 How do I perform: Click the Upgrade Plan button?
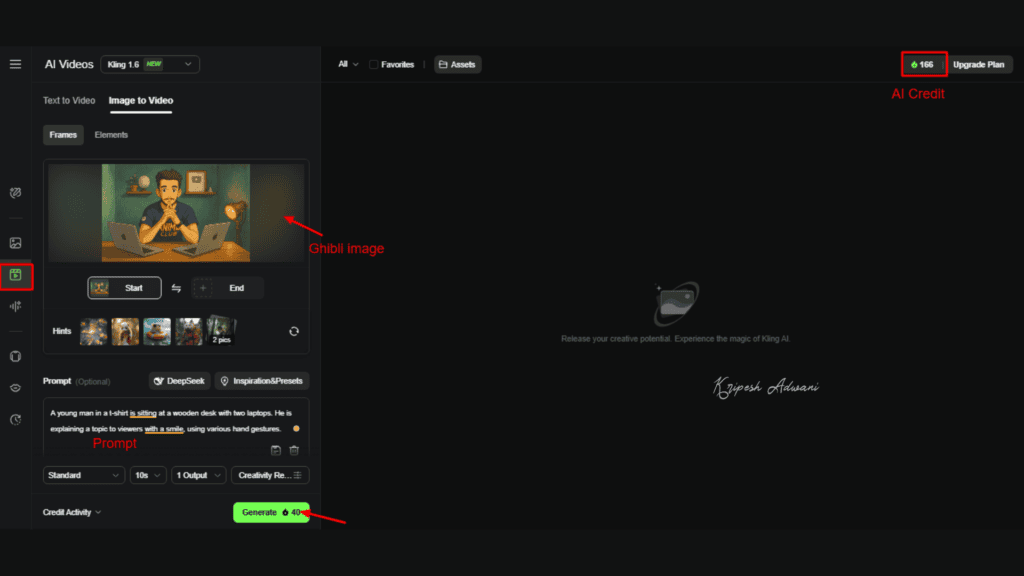979,64
